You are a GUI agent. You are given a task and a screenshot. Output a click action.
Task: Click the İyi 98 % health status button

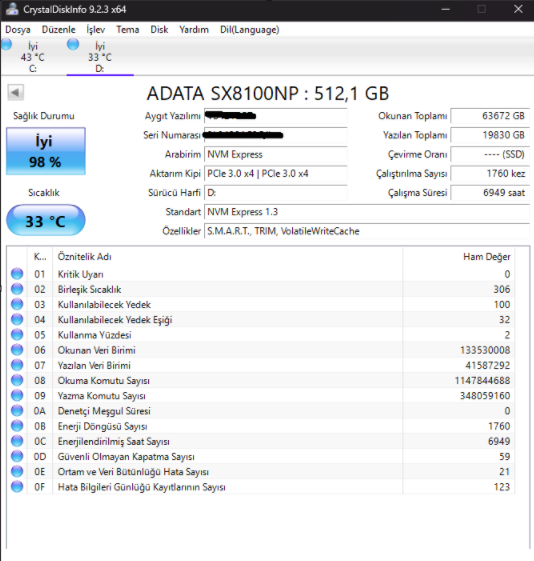tap(45, 151)
